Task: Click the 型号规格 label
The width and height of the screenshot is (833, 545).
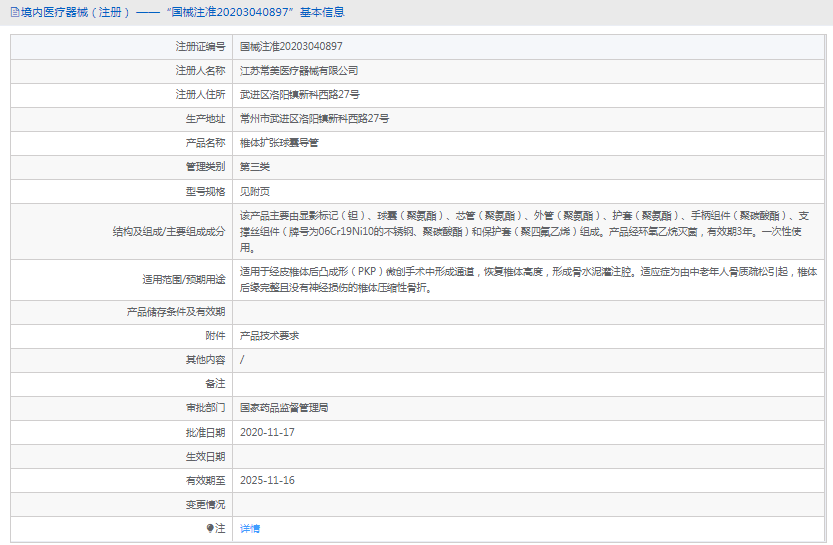Action: (206, 191)
